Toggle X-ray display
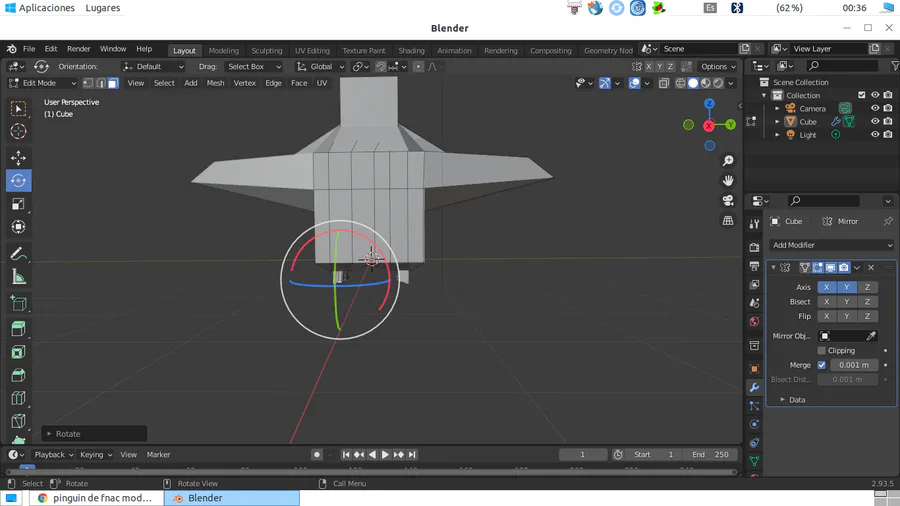 pyautogui.click(x=664, y=83)
